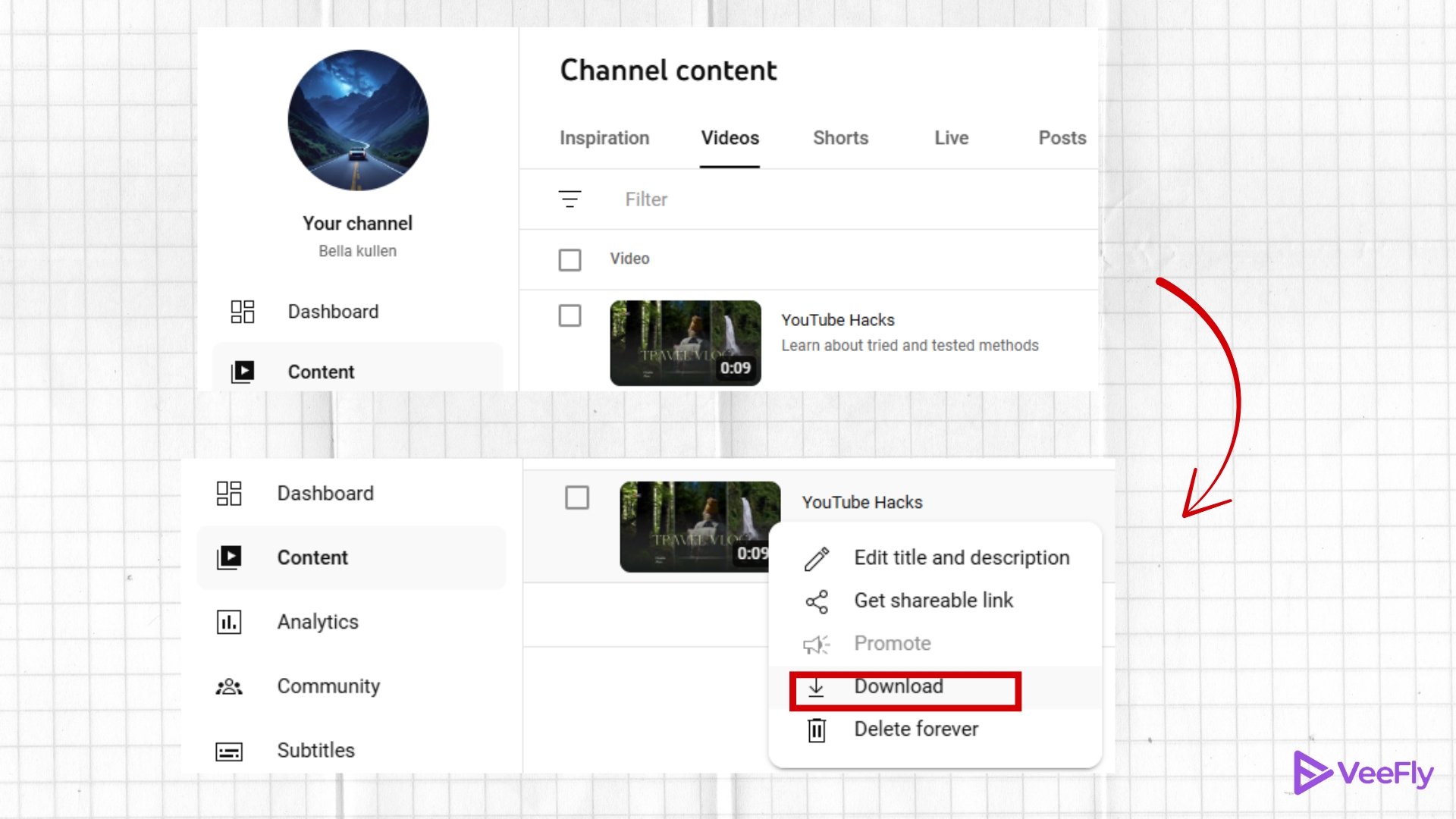Screen dimensions: 1456x819
Task: Toggle the select-all Video header checkbox
Action: click(570, 259)
